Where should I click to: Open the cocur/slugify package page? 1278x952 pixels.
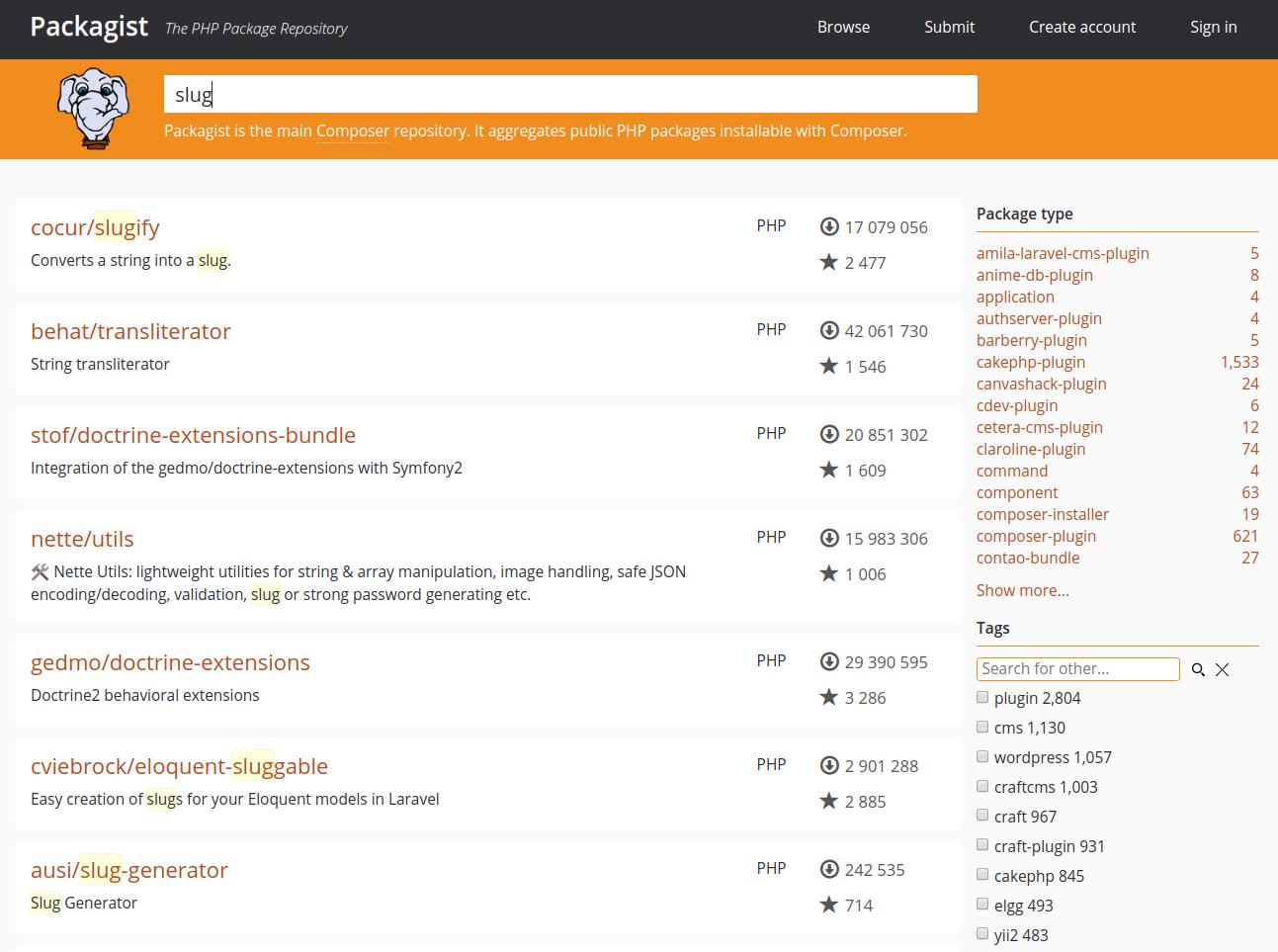point(95,227)
